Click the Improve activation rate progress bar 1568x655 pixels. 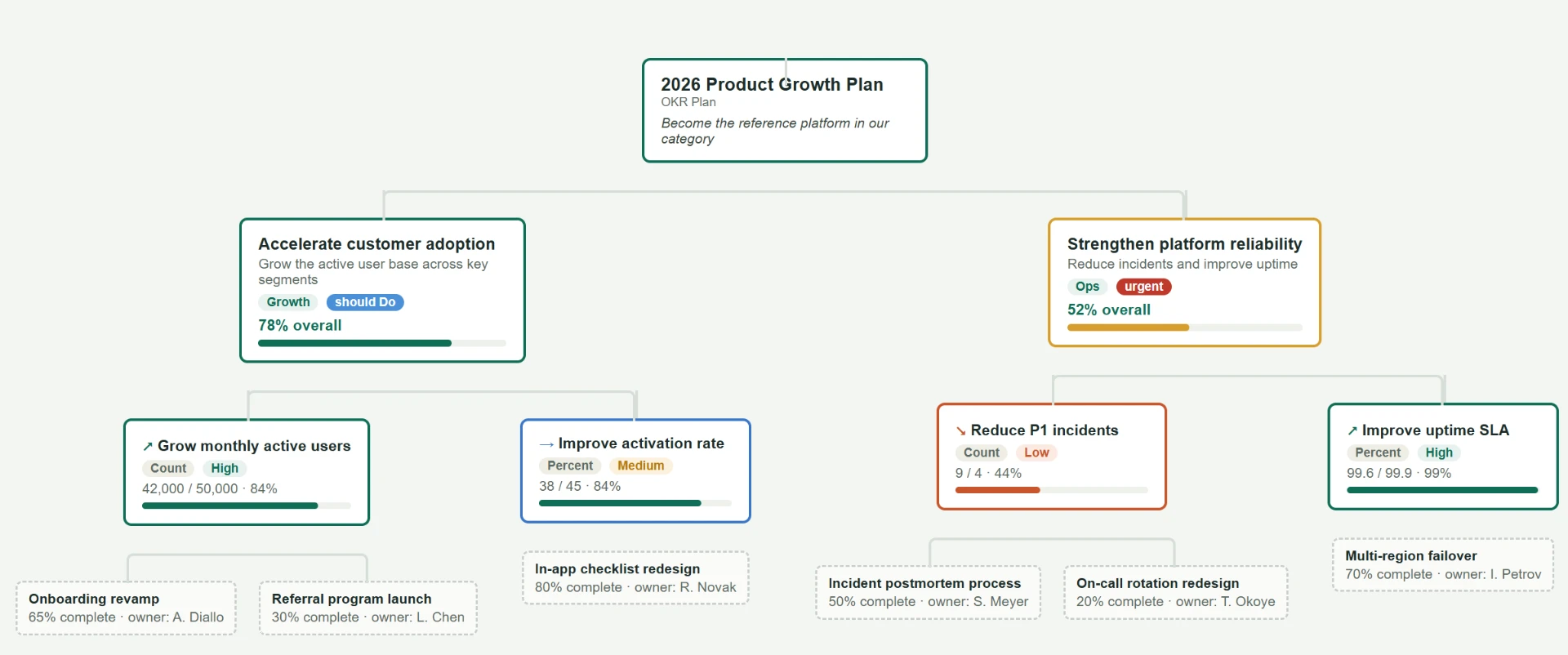point(635,504)
